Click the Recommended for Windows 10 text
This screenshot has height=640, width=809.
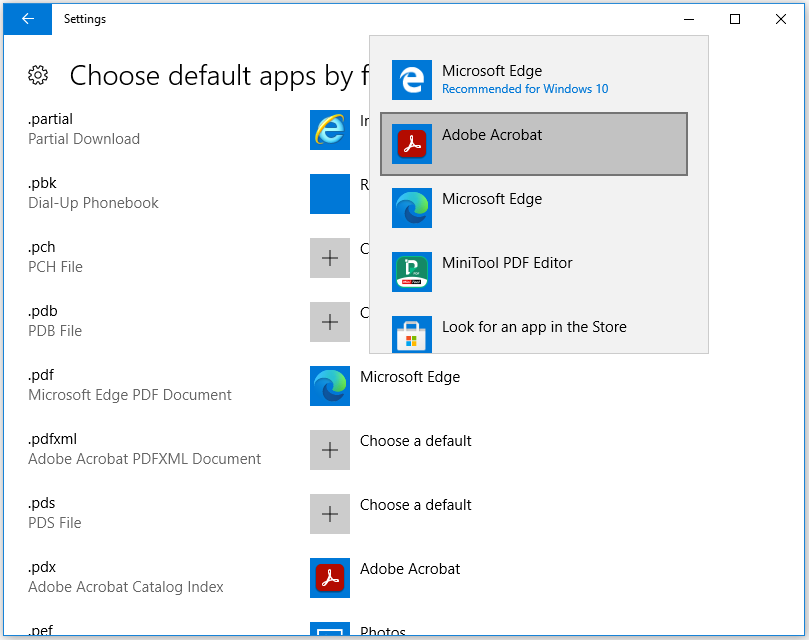[x=525, y=89]
